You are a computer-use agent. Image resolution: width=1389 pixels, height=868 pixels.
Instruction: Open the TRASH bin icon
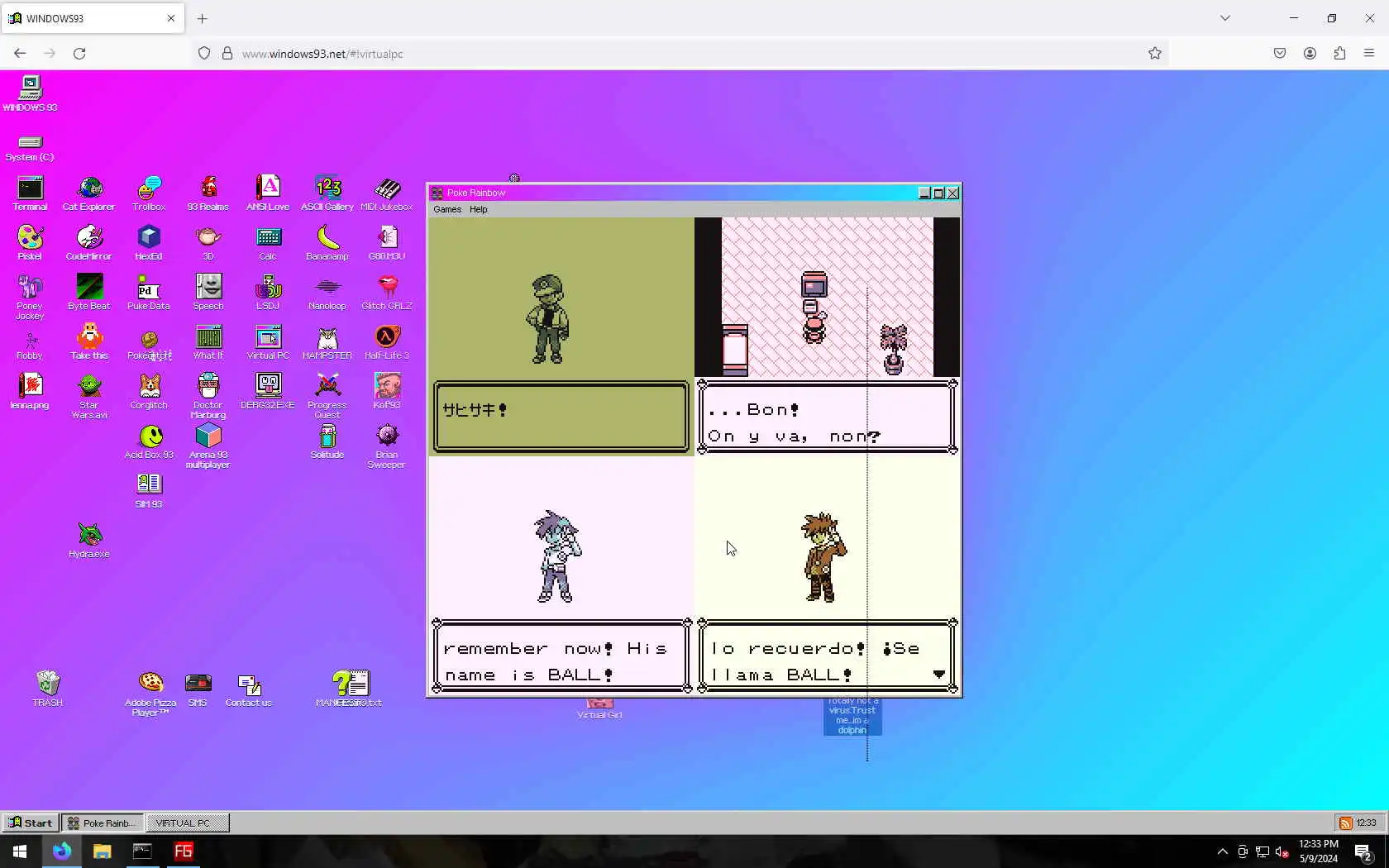click(47, 689)
